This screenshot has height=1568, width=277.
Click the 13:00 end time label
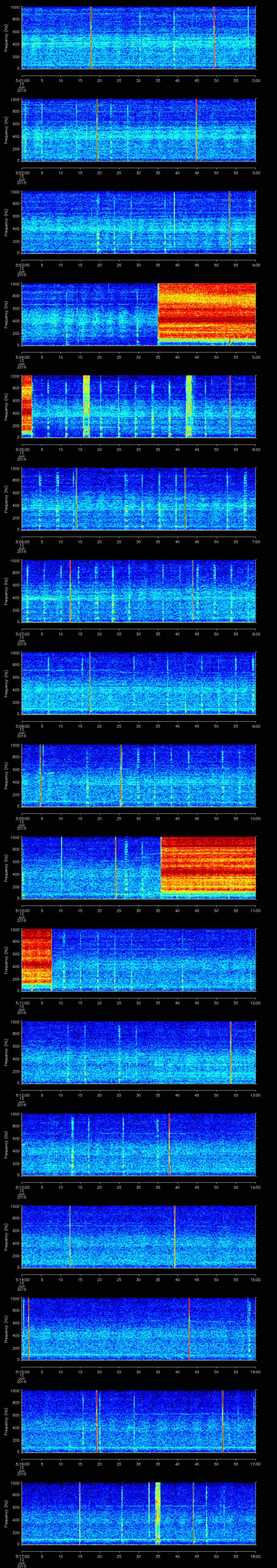[x=255, y=1095]
